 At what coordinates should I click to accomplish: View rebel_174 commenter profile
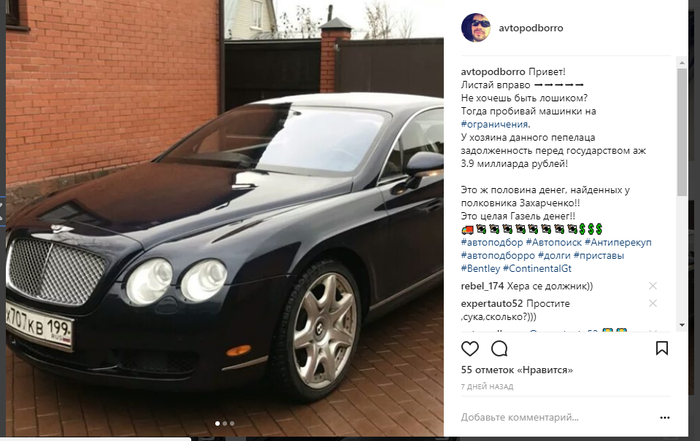pyautogui.click(x=482, y=286)
